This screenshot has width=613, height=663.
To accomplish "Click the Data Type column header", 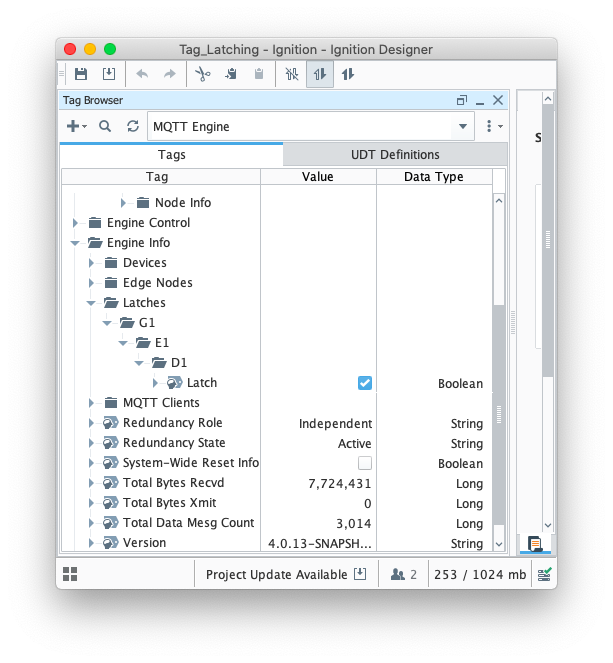I will 434,177.
